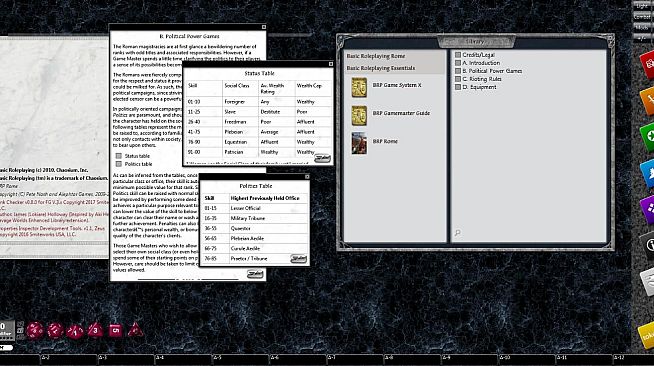This screenshot has width=654, height=366.
Task: Open the A. Introduction link box
Action: pyautogui.click(x=458, y=63)
